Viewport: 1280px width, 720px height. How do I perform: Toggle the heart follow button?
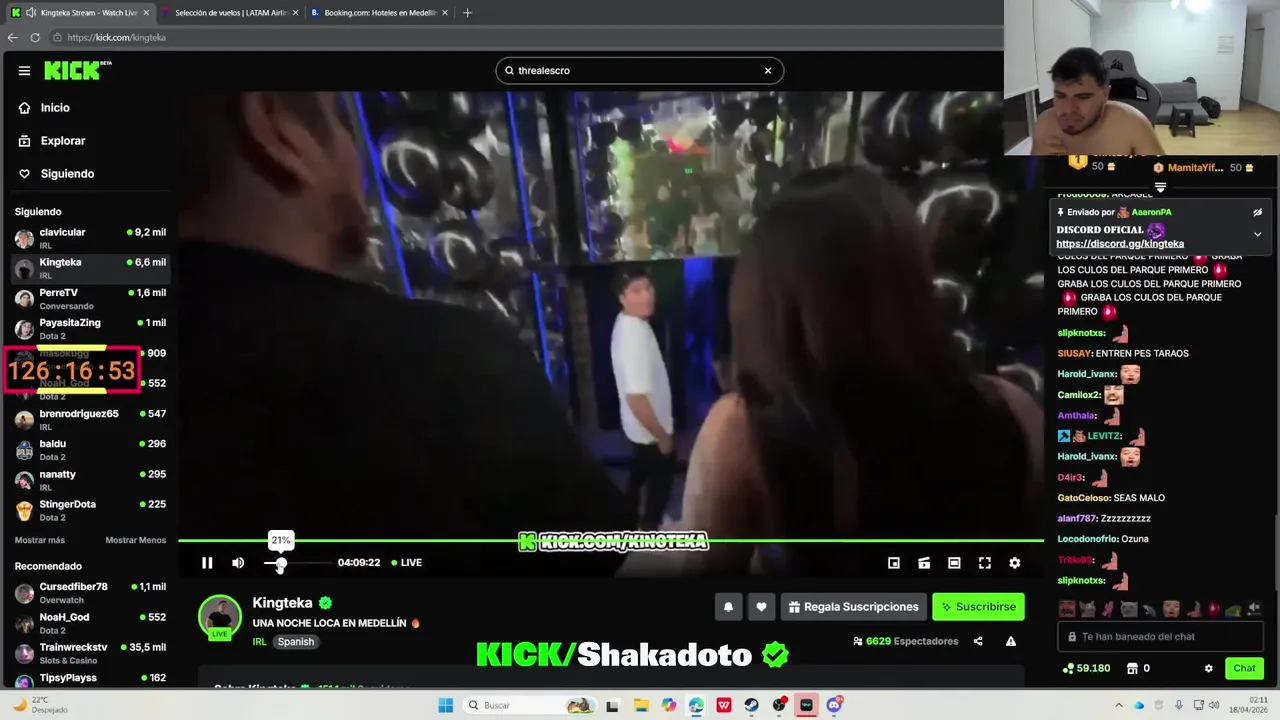coord(761,607)
